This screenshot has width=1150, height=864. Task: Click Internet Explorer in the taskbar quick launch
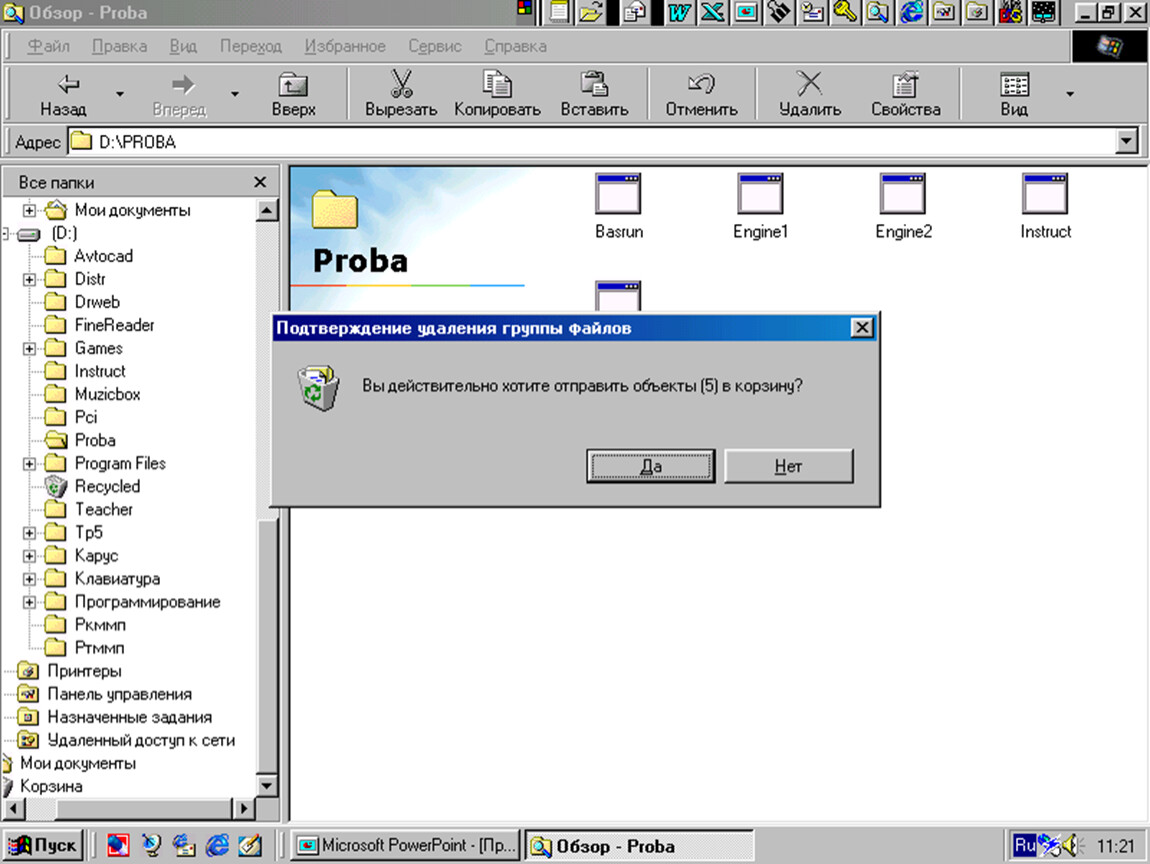[x=217, y=846]
